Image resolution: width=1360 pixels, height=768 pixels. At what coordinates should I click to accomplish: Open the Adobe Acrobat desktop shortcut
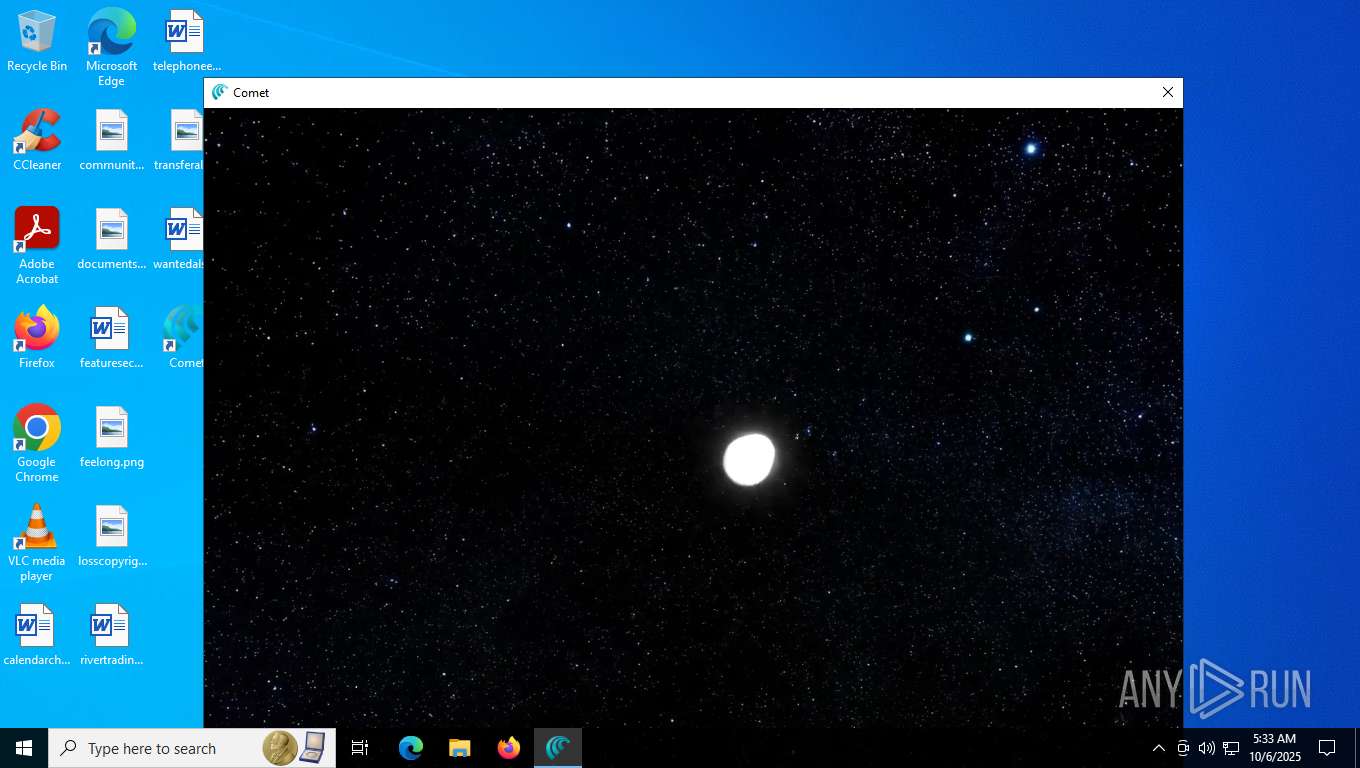37,246
